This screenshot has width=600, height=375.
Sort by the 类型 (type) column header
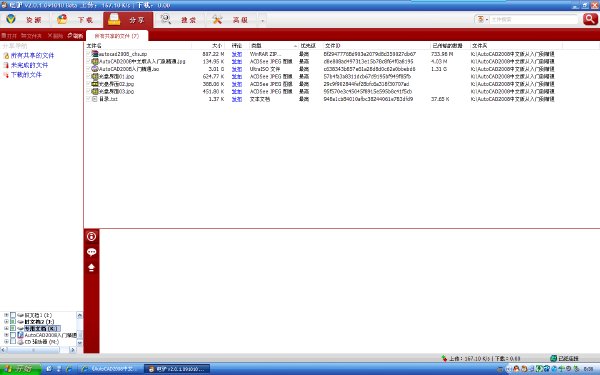point(273,46)
